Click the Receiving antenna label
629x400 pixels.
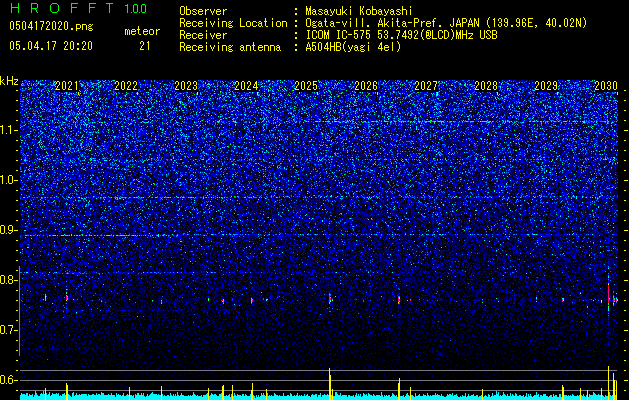point(230,47)
